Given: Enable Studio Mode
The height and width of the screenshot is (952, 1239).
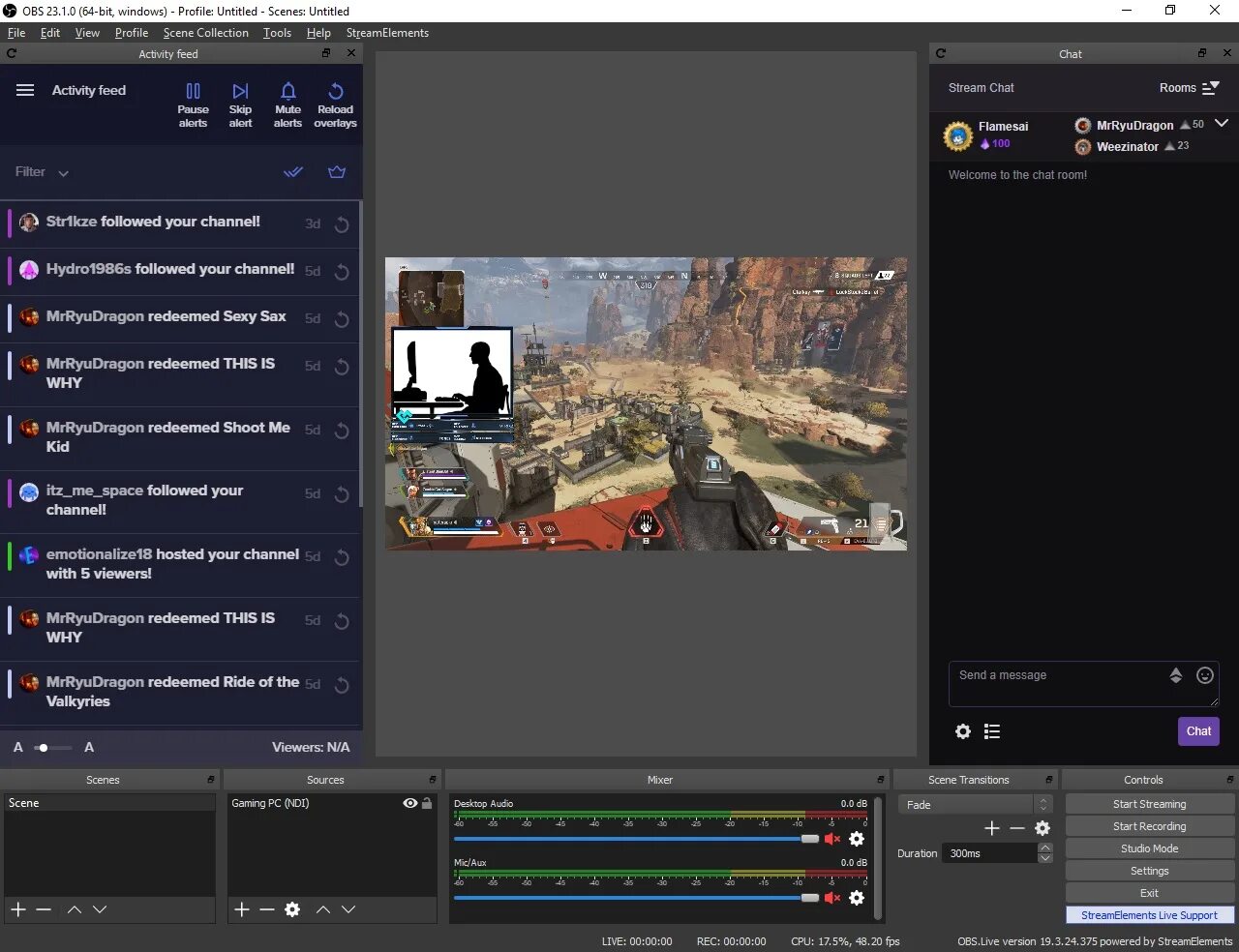Looking at the screenshot, I should [1150, 848].
